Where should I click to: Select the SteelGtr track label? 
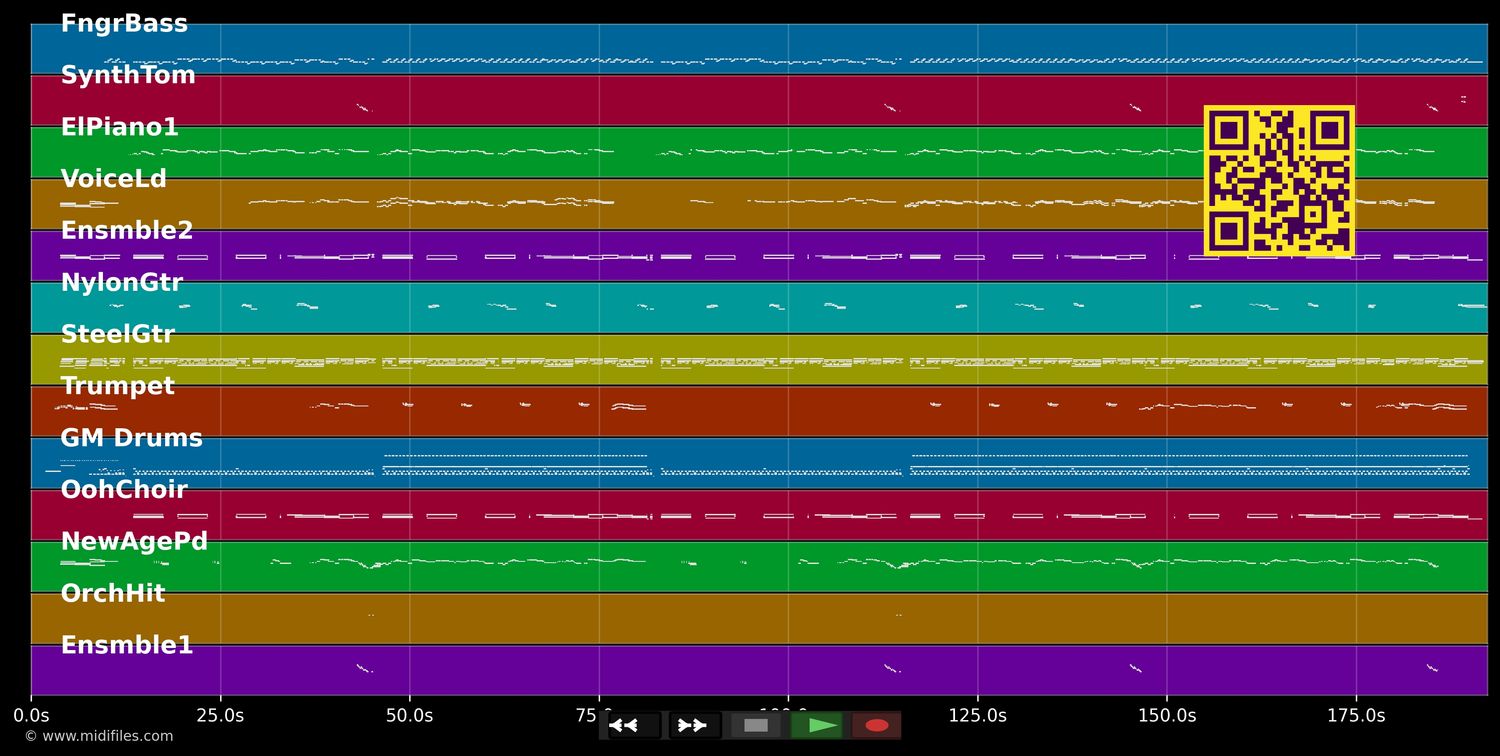point(118,335)
